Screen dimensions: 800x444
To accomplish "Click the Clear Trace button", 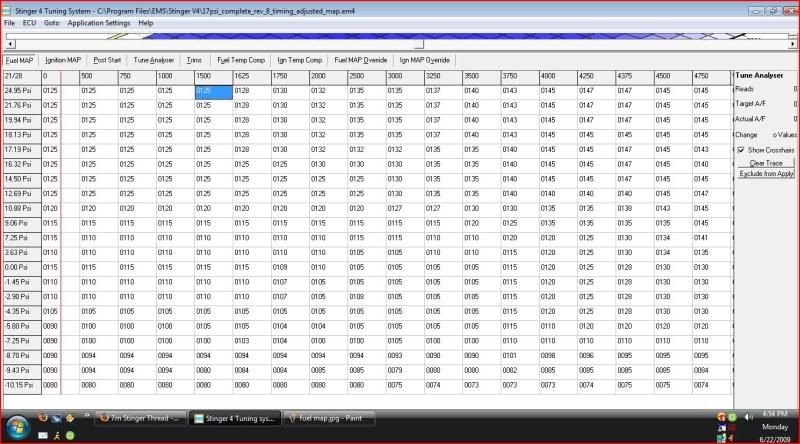I will 766,163.
